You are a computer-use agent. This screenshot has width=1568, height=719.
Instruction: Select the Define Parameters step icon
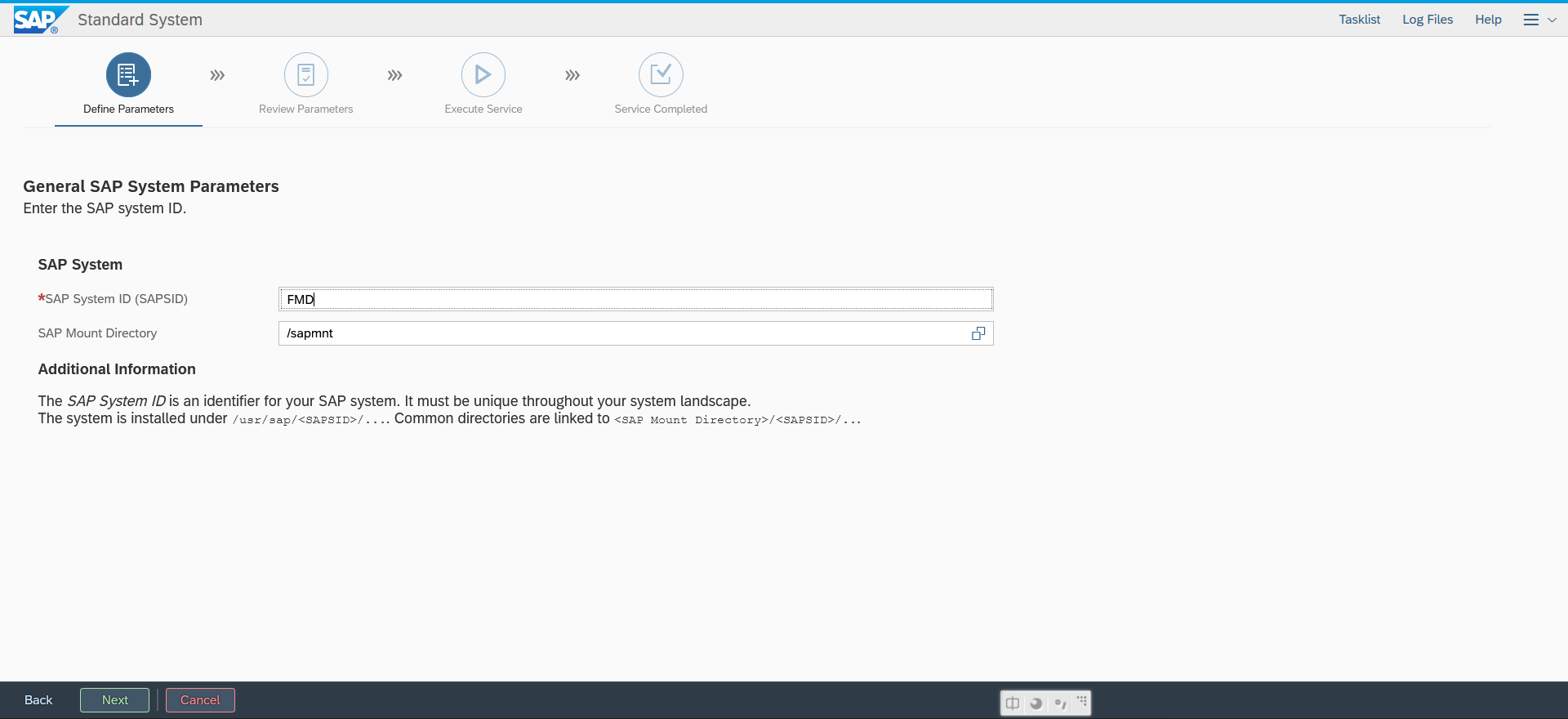128,75
